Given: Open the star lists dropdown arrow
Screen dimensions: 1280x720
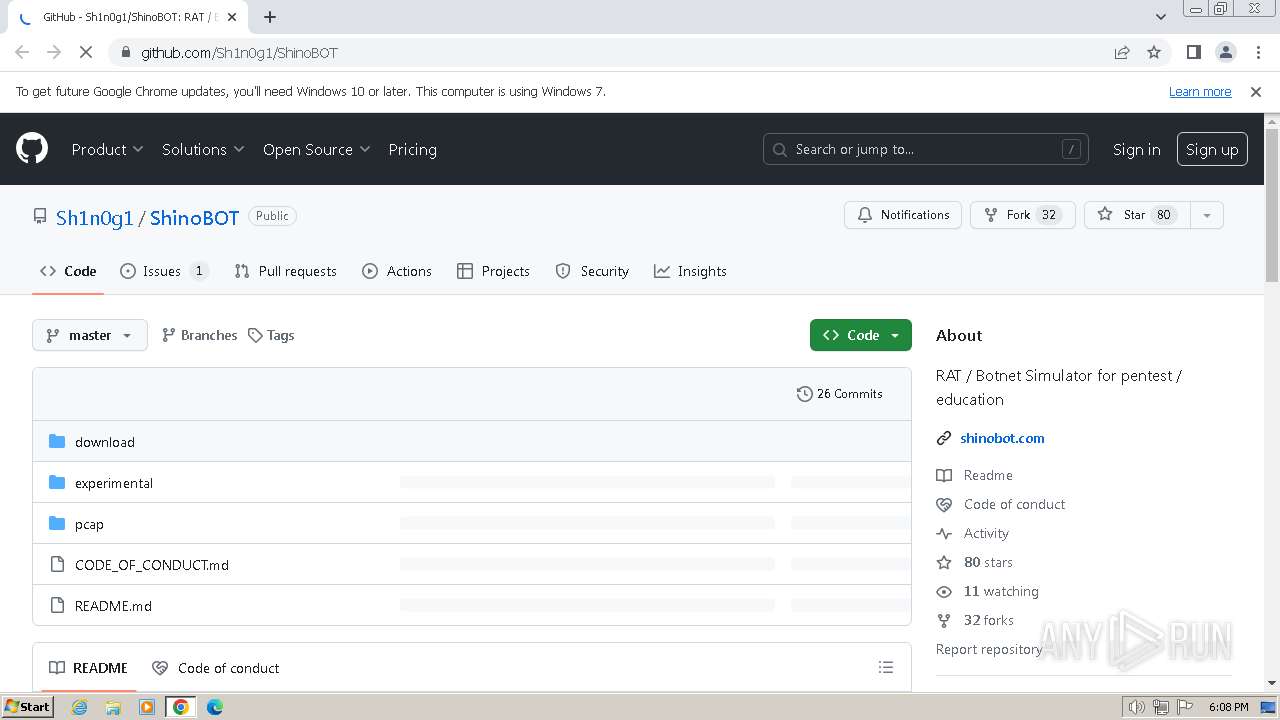Looking at the screenshot, I should coord(1207,215).
